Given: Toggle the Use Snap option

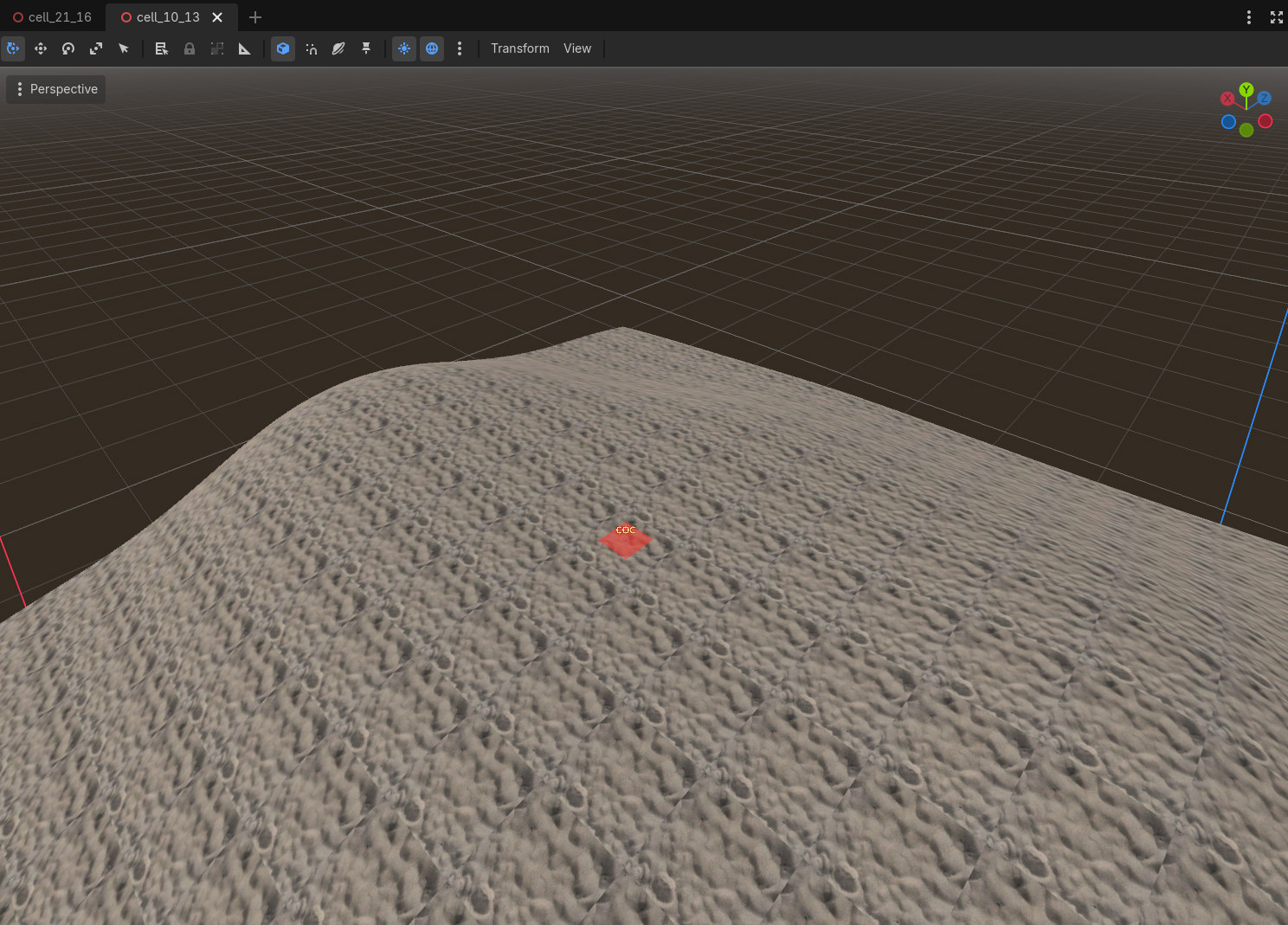Looking at the screenshot, I should [x=311, y=48].
